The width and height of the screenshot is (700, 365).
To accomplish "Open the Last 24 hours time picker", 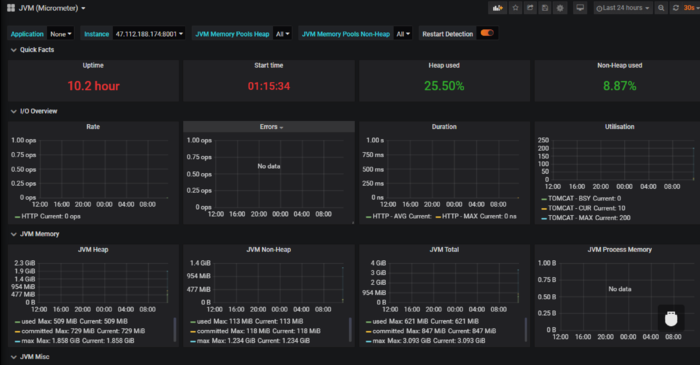I will coord(623,8).
